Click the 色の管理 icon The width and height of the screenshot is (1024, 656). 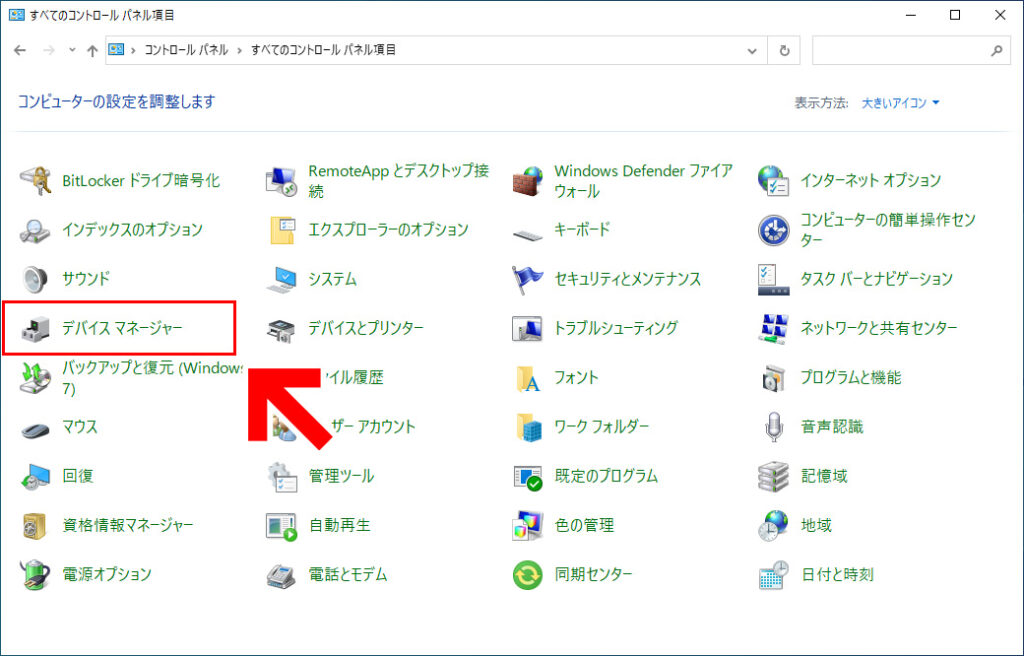click(x=528, y=526)
